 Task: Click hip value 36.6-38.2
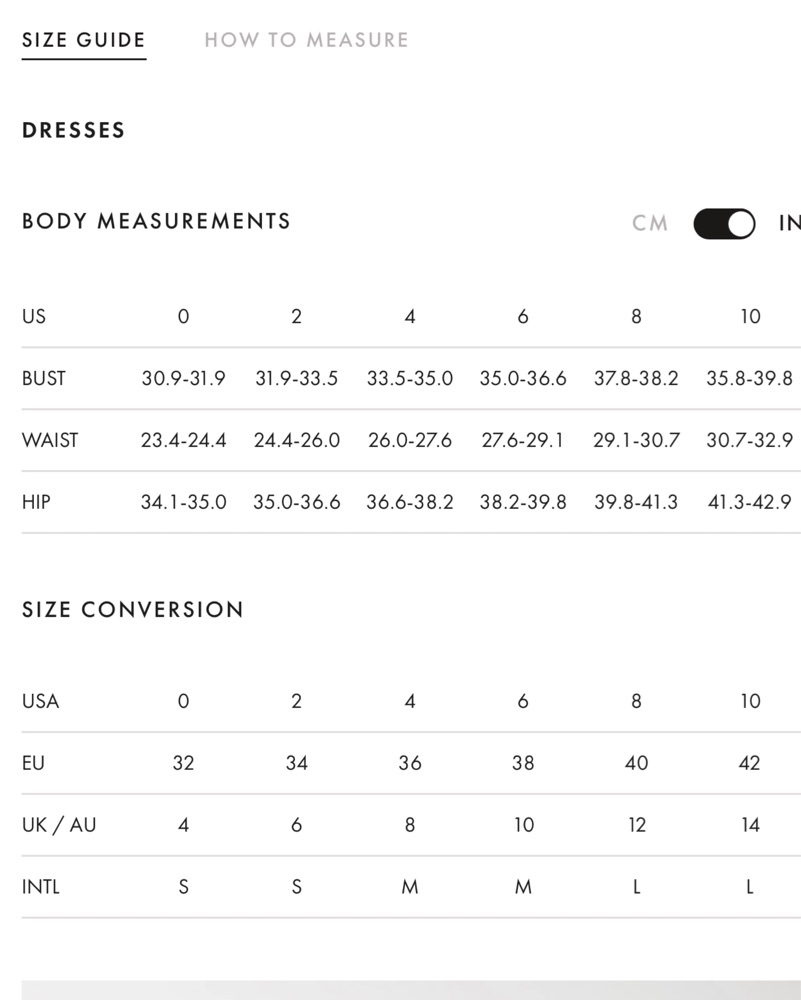pos(410,502)
